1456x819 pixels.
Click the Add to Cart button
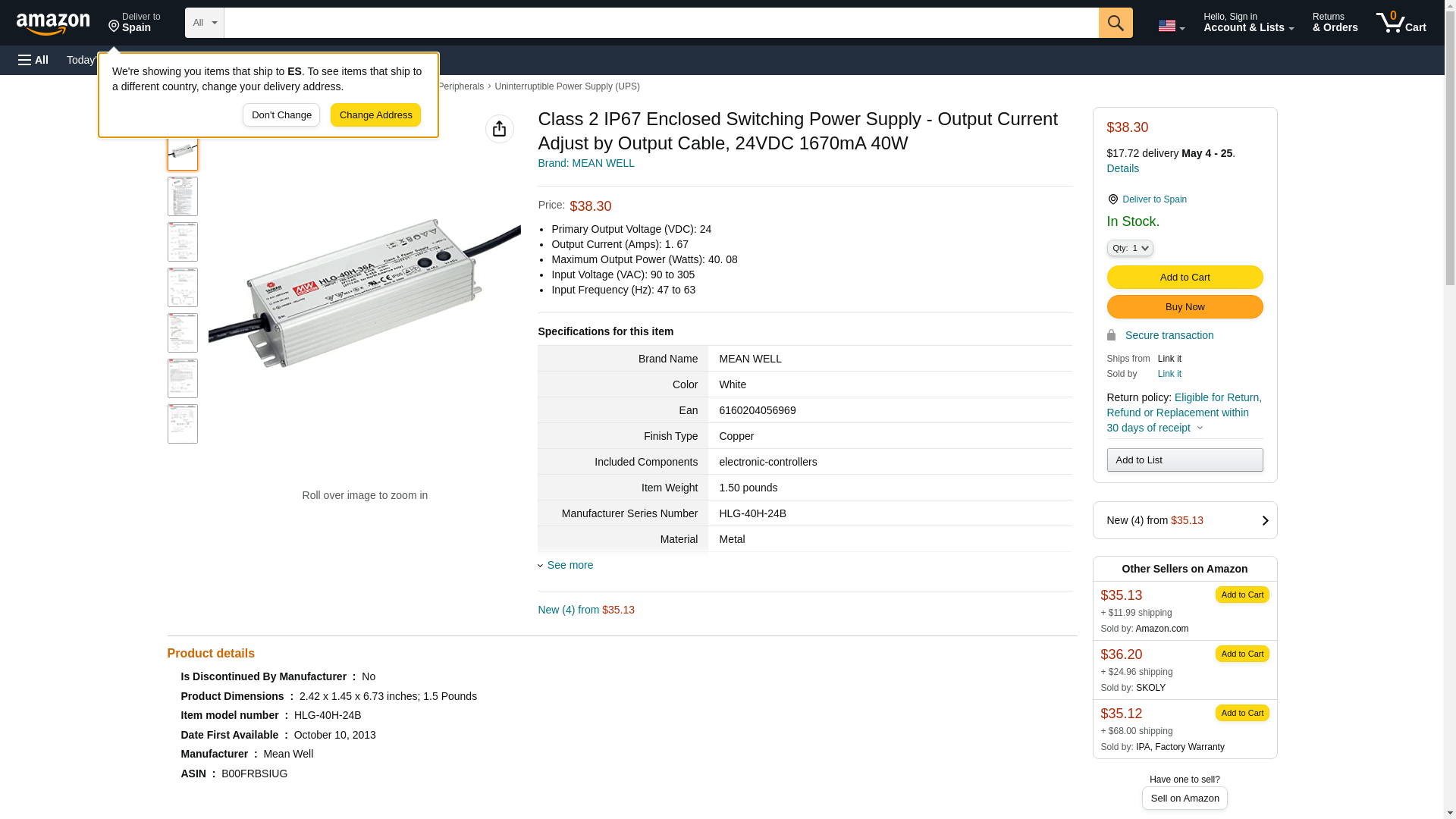[x=1185, y=278]
